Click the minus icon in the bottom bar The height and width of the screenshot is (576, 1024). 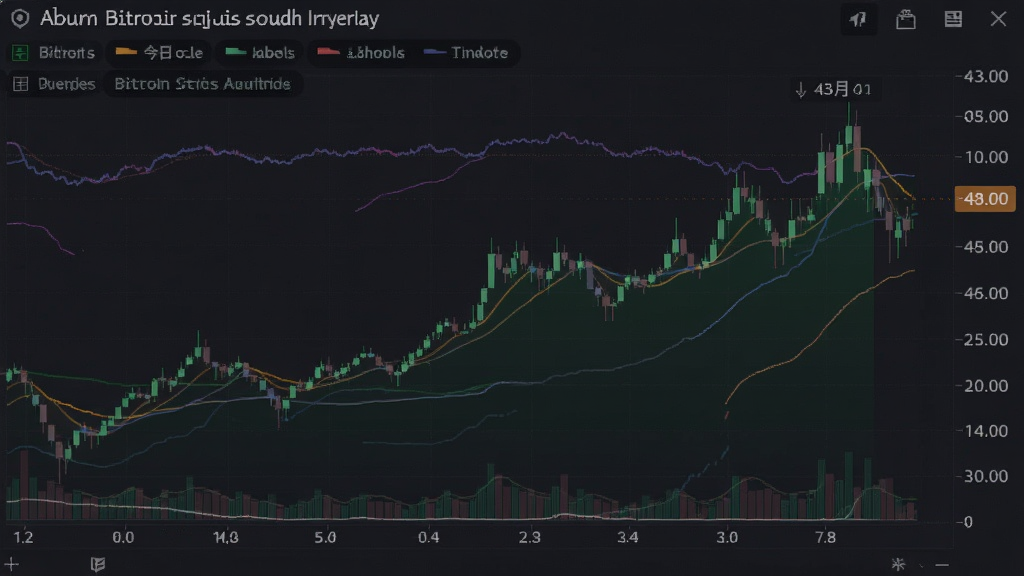tap(942, 565)
